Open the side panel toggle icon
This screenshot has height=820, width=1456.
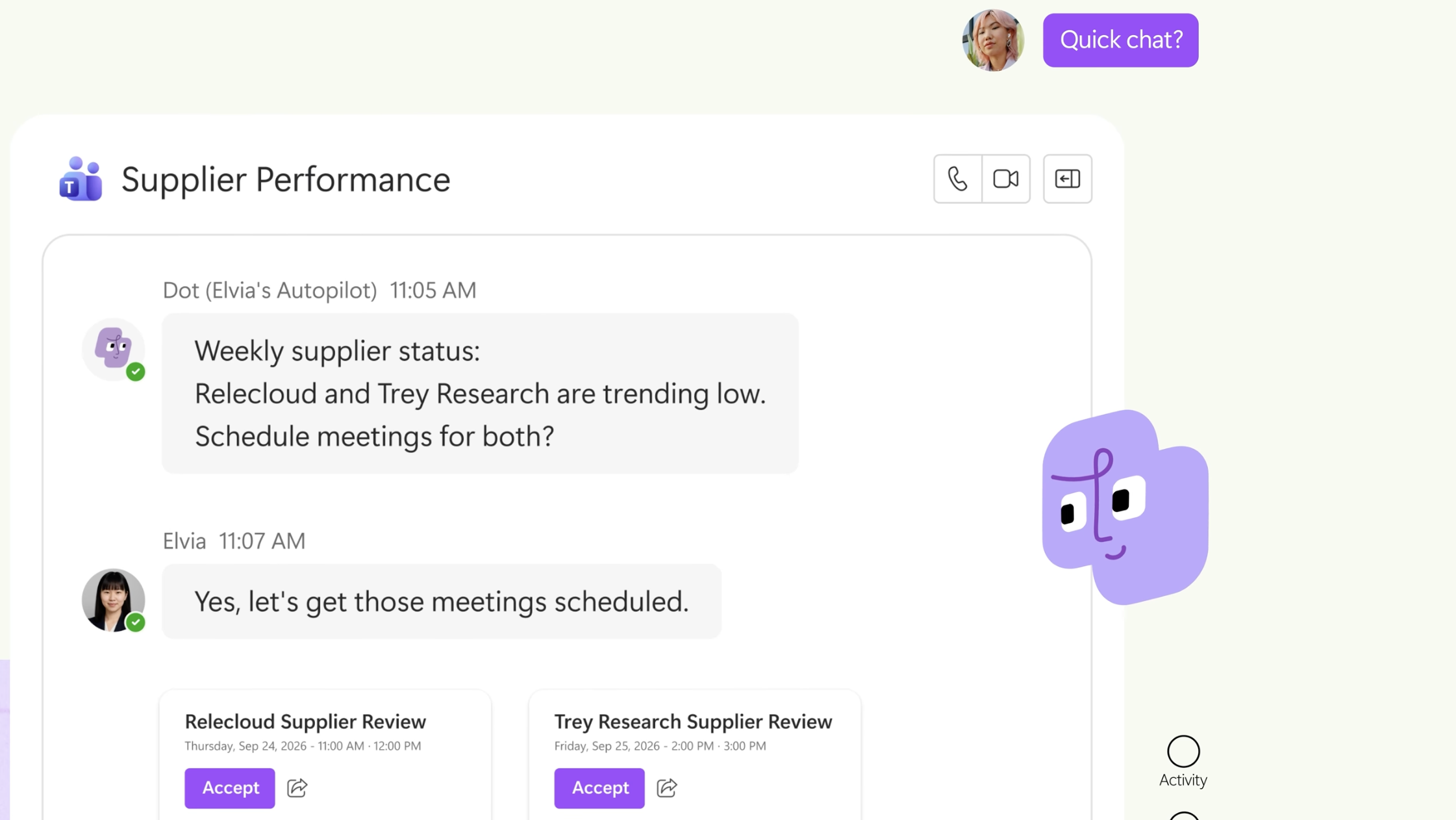pyautogui.click(x=1067, y=179)
